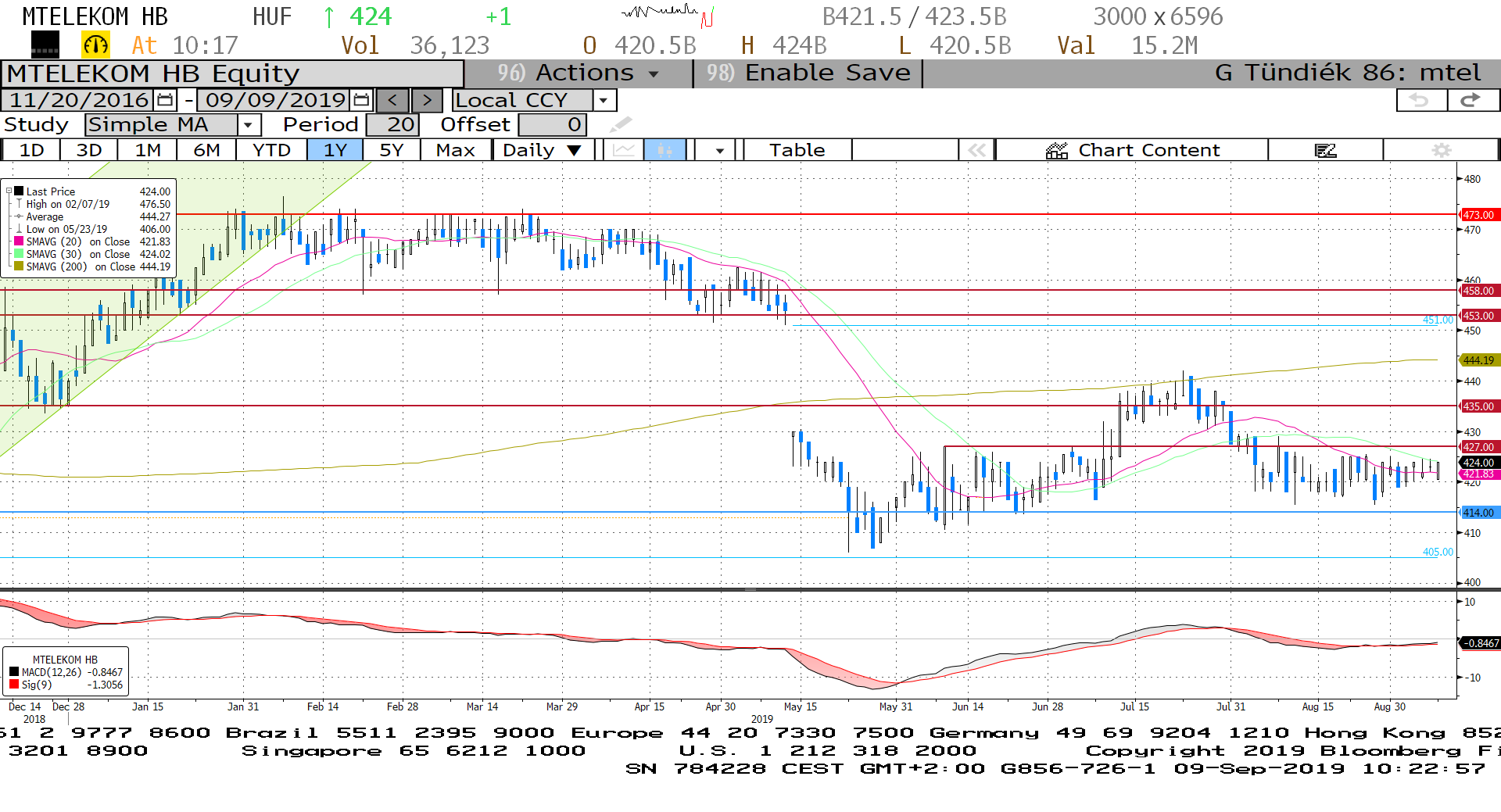Select the candlestick chart type icon

click(x=665, y=150)
